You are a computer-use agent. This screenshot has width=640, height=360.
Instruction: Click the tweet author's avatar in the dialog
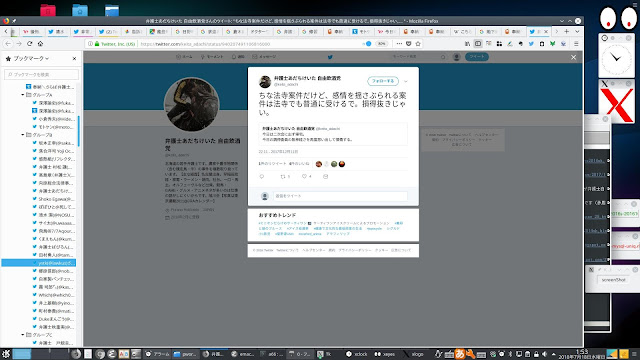tap(265, 81)
